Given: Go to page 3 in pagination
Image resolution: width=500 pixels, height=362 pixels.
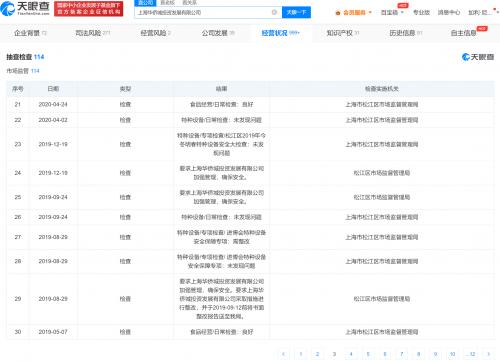Looking at the screenshot, I should [x=334, y=354].
